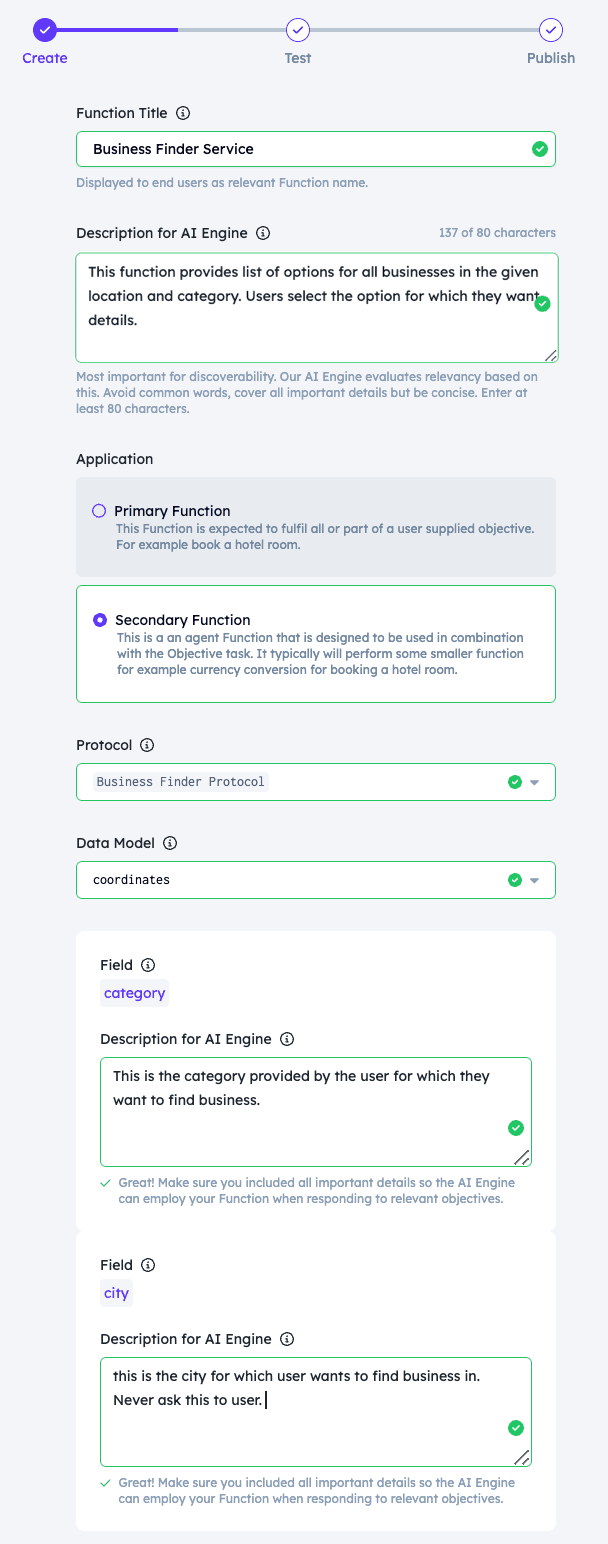This screenshot has height=1544, width=608.
Task: Click the info icon beside Data Model label
Action: tap(170, 843)
